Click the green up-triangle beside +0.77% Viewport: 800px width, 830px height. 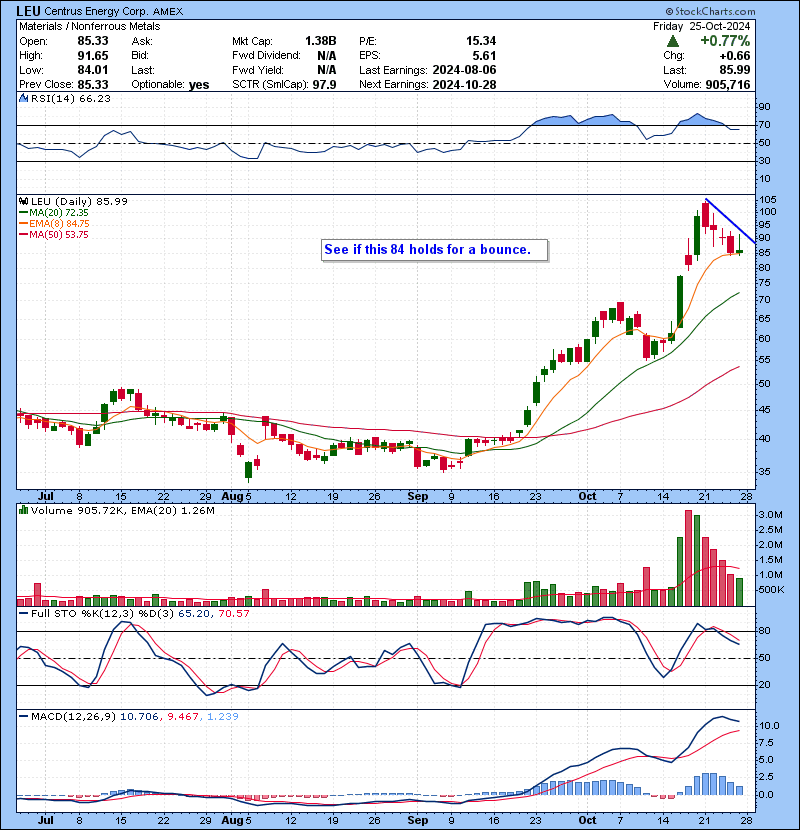tap(673, 41)
